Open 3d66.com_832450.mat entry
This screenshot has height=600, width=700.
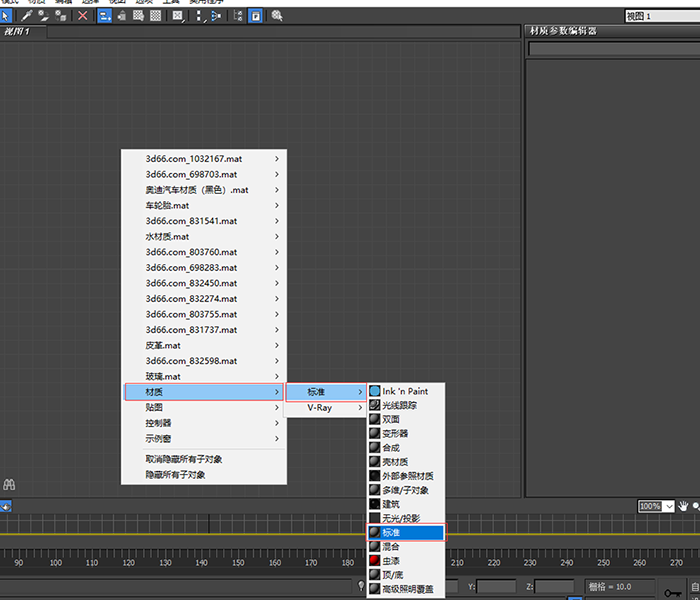point(204,283)
